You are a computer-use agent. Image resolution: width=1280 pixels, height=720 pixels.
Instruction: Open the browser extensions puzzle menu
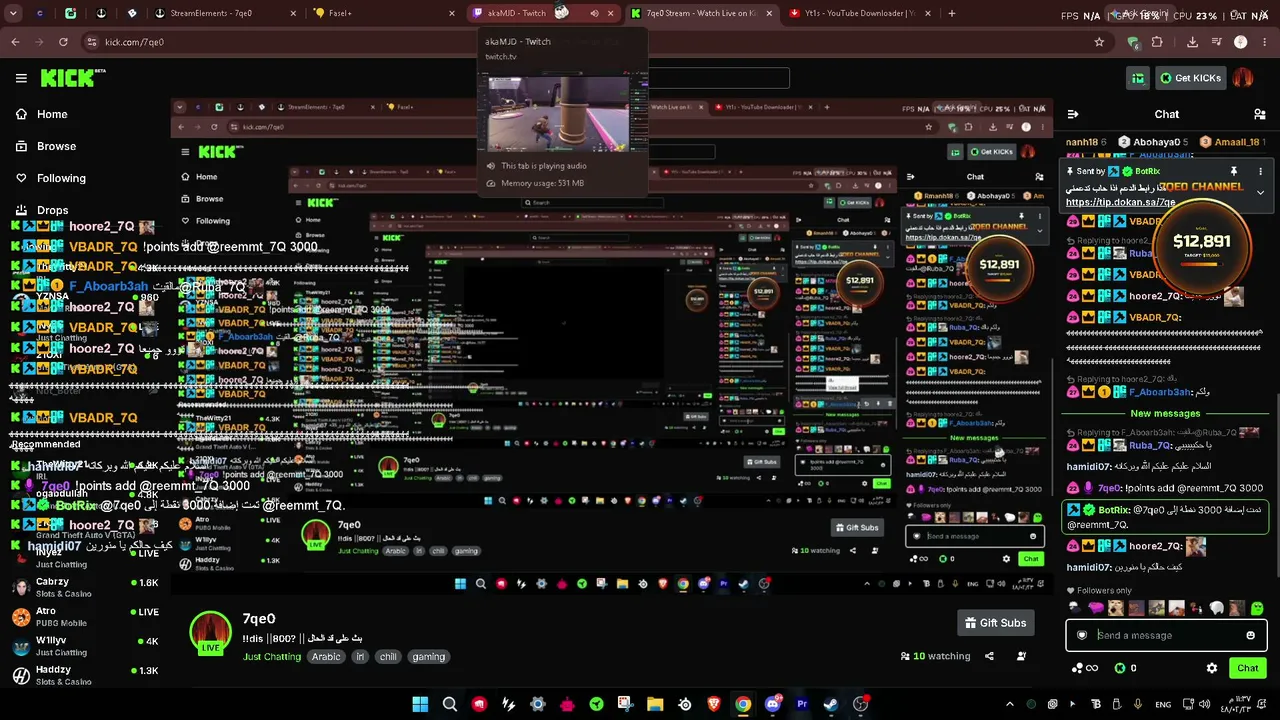[1157, 42]
